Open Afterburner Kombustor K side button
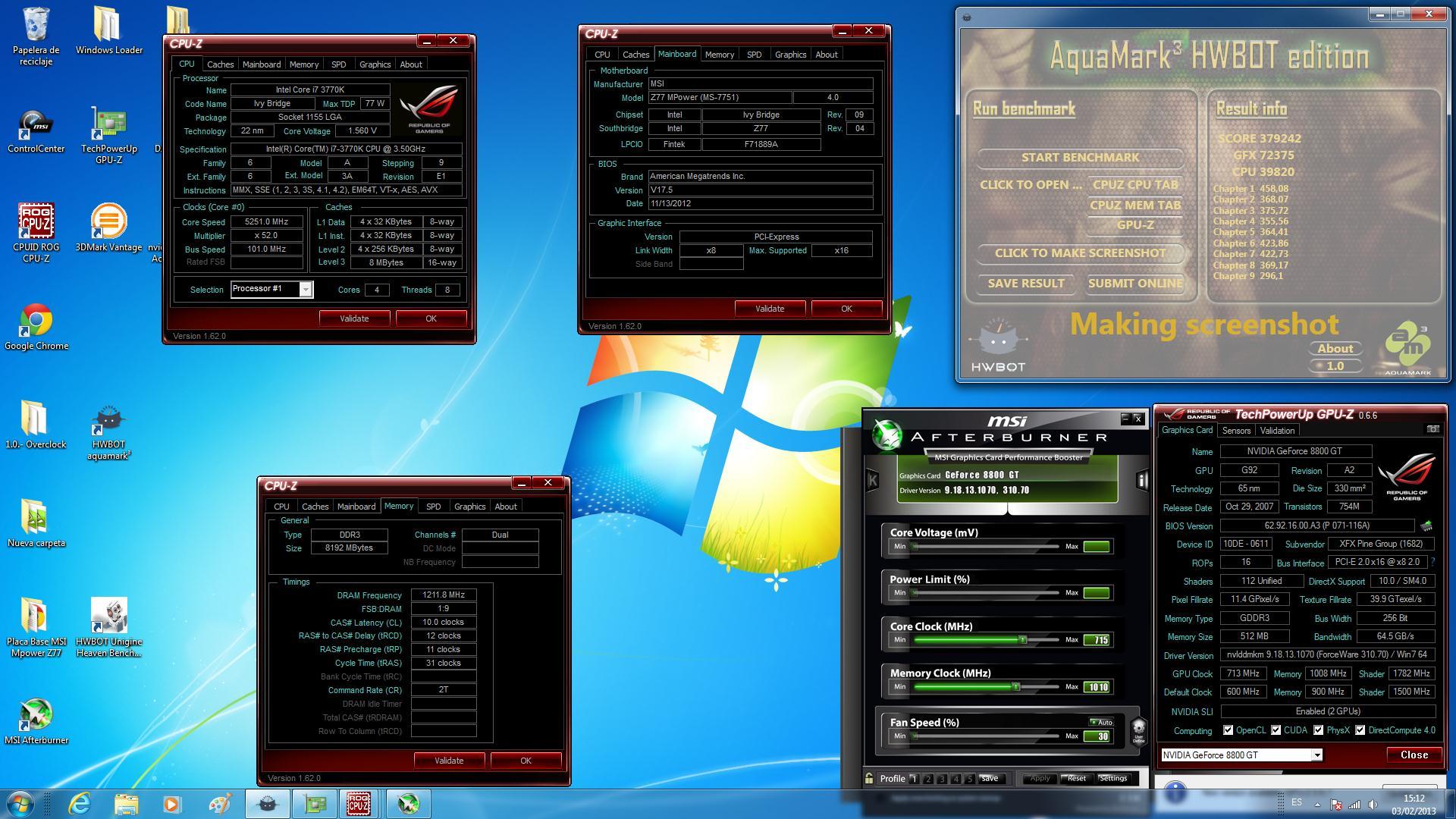The height and width of the screenshot is (819, 1456). point(872,479)
